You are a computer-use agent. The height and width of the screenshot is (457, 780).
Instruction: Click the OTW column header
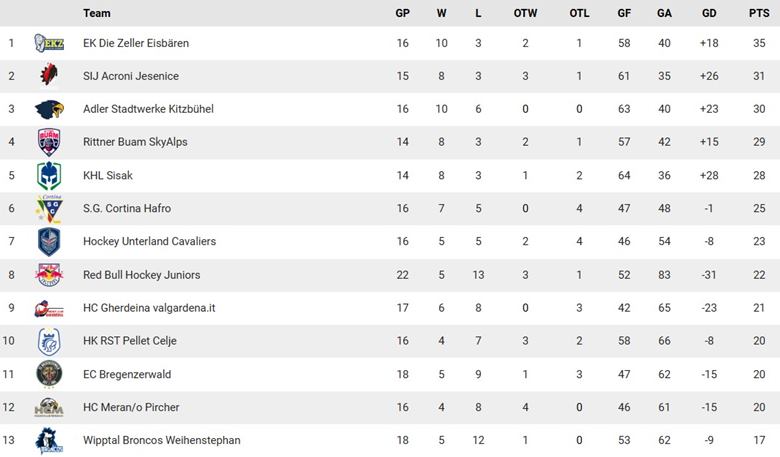[525, 13]
